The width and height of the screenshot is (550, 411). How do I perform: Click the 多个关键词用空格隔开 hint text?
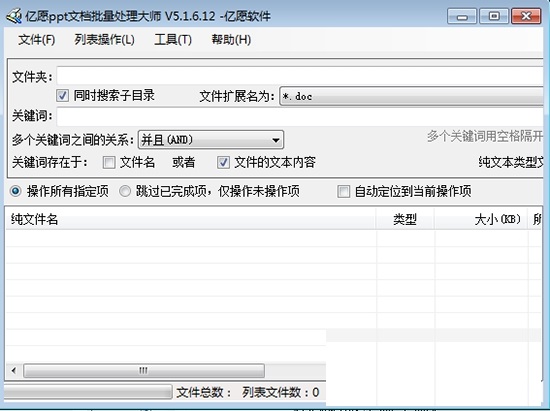[x=485, y=136]
